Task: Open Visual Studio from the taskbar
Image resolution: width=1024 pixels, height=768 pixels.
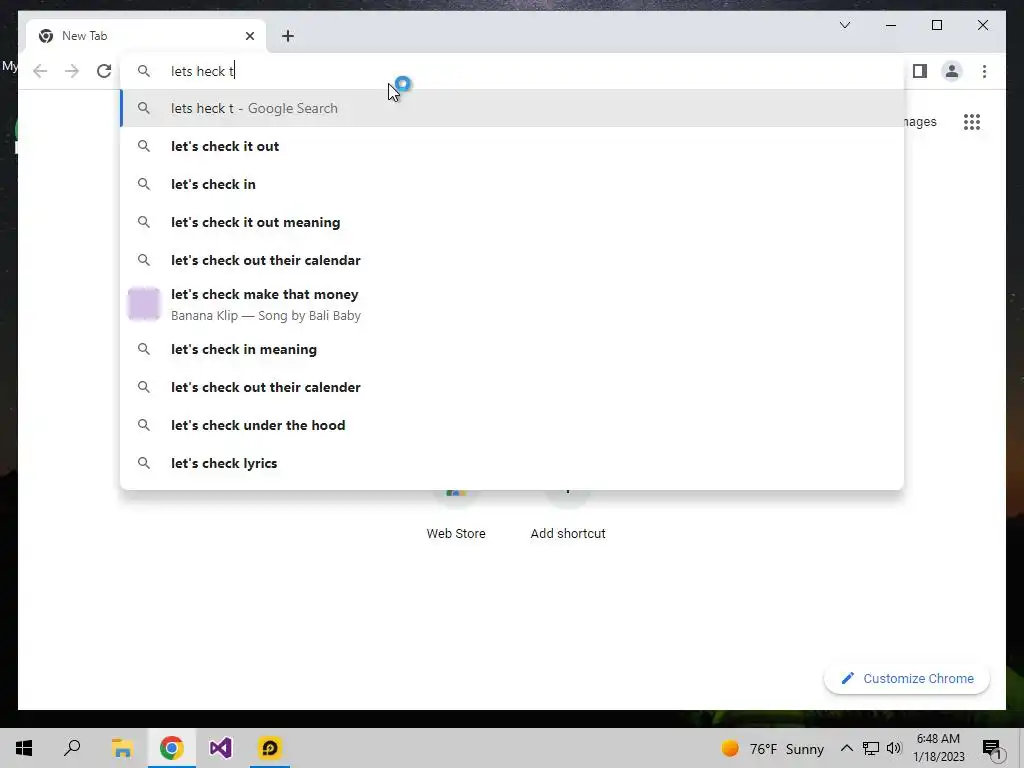Action: point(221,748)
